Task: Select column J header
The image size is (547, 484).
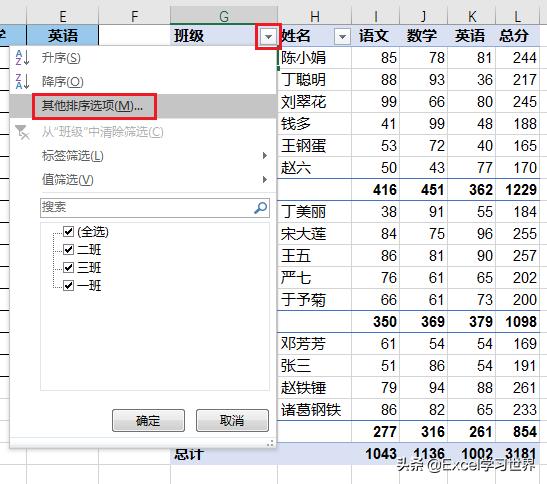Action: [424, 16]
